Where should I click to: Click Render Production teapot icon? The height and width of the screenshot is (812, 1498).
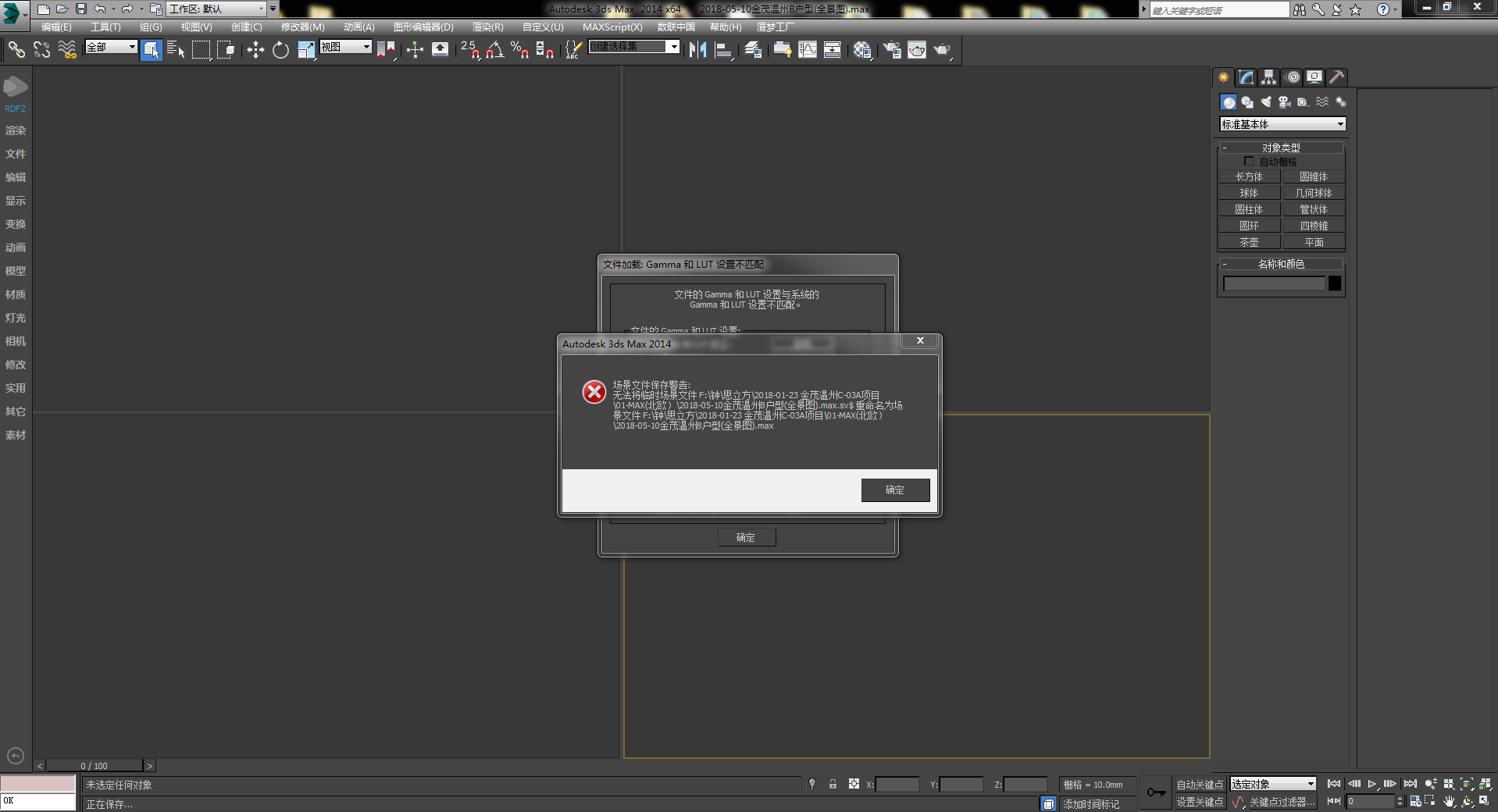[x=943, y=50]
